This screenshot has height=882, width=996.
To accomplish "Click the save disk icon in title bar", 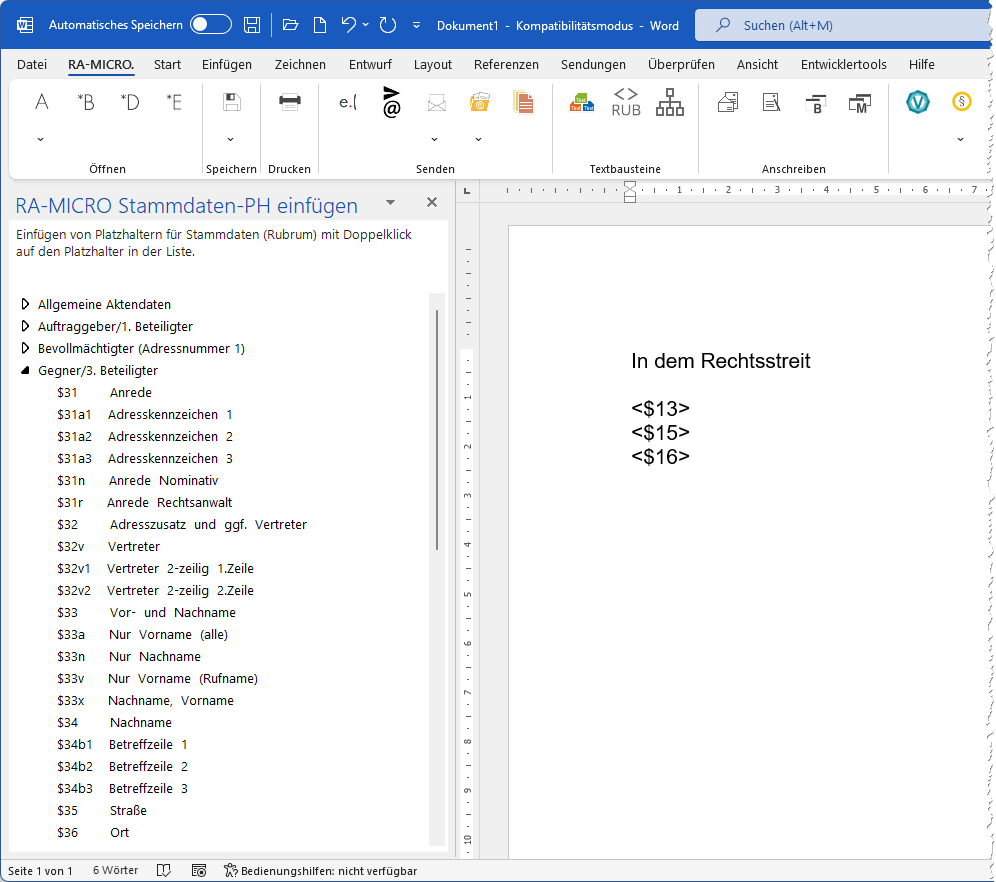I will point(252,25).
